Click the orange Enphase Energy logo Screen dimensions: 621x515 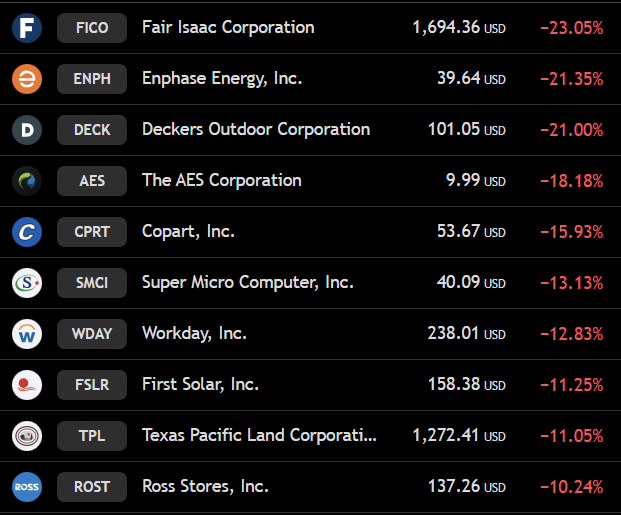coord(27,79)
